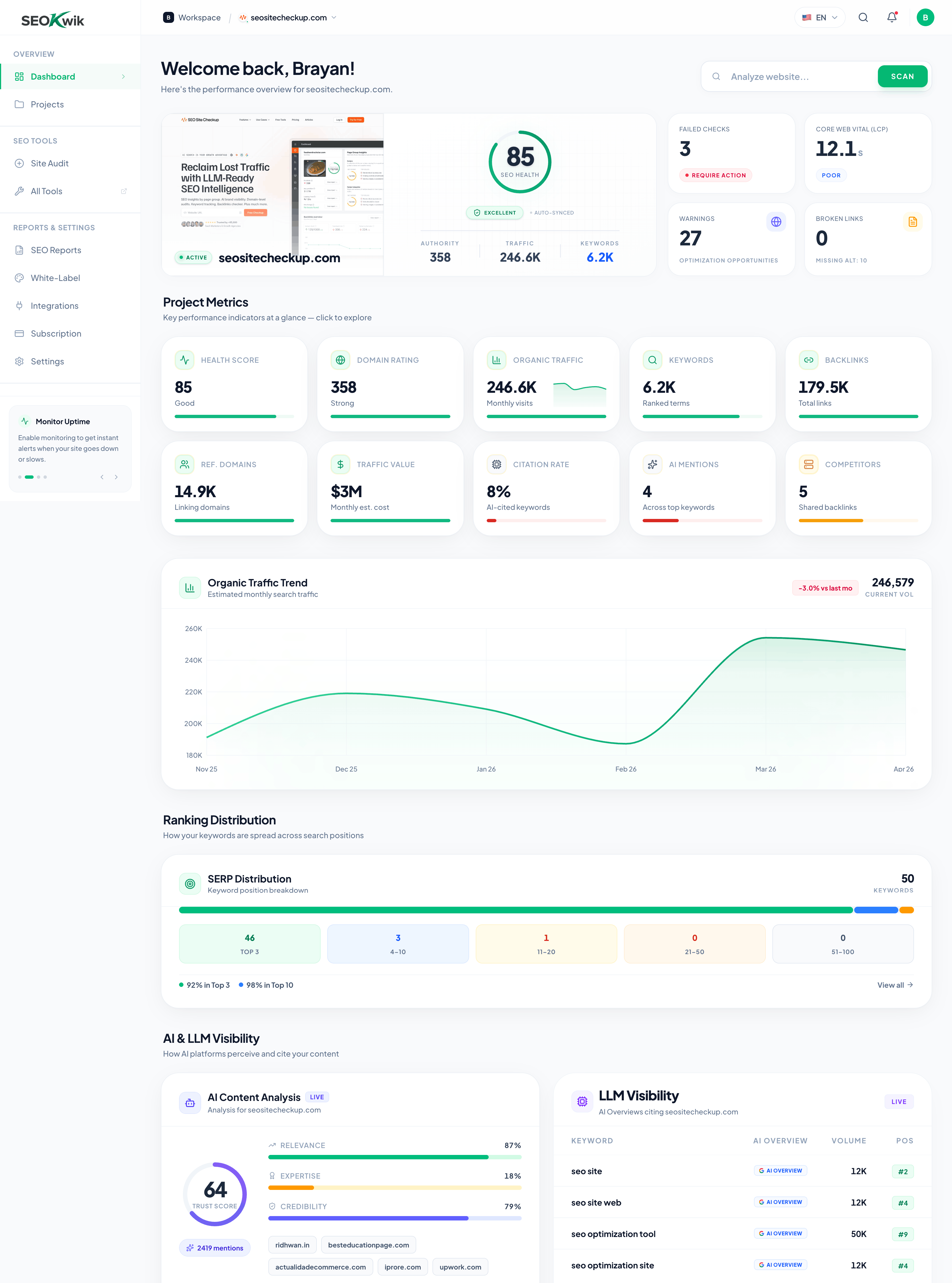
Task: Click View all in SERP Distribution
Action: (895, 985)
